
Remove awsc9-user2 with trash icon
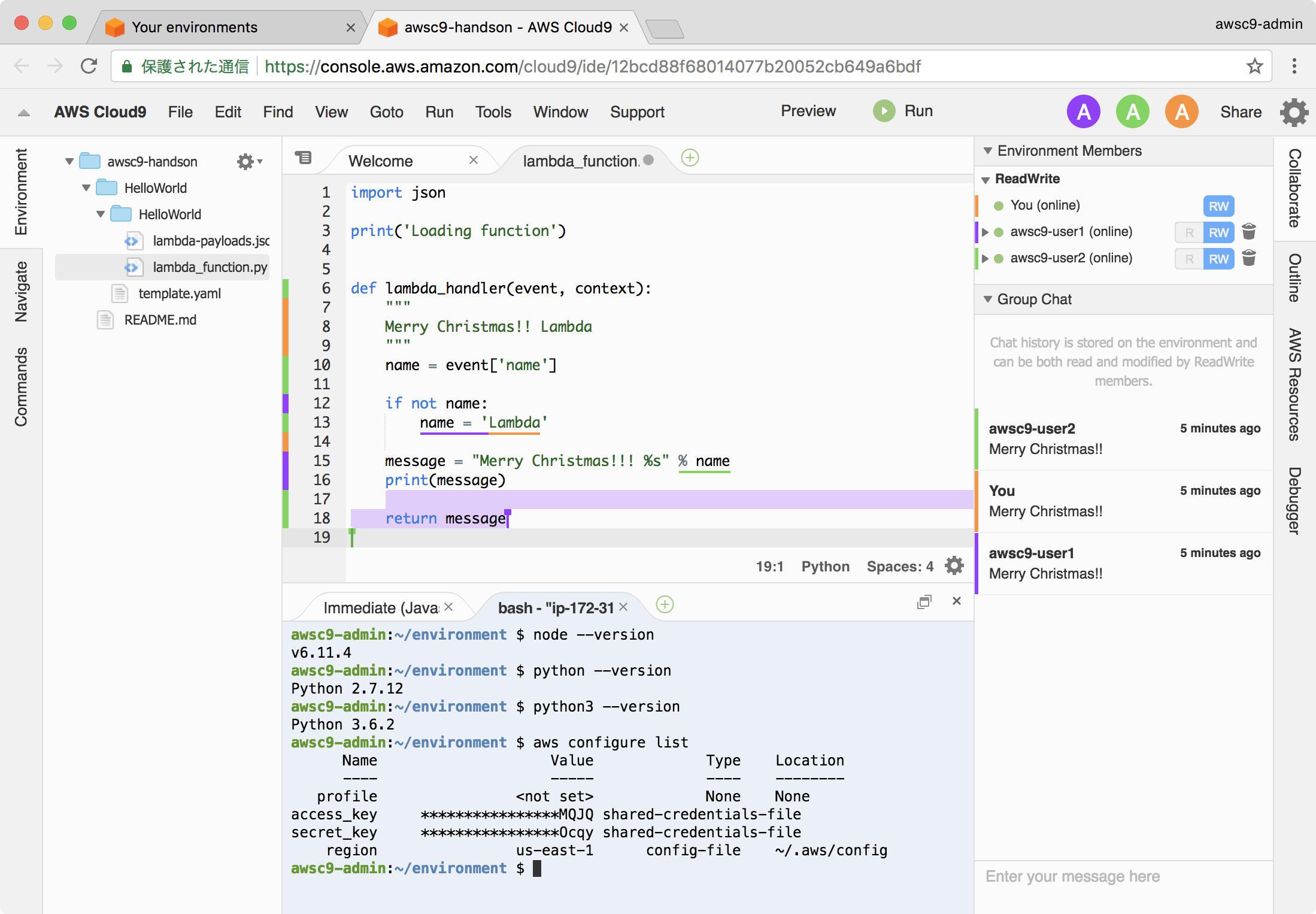[x=1249, y=258]
